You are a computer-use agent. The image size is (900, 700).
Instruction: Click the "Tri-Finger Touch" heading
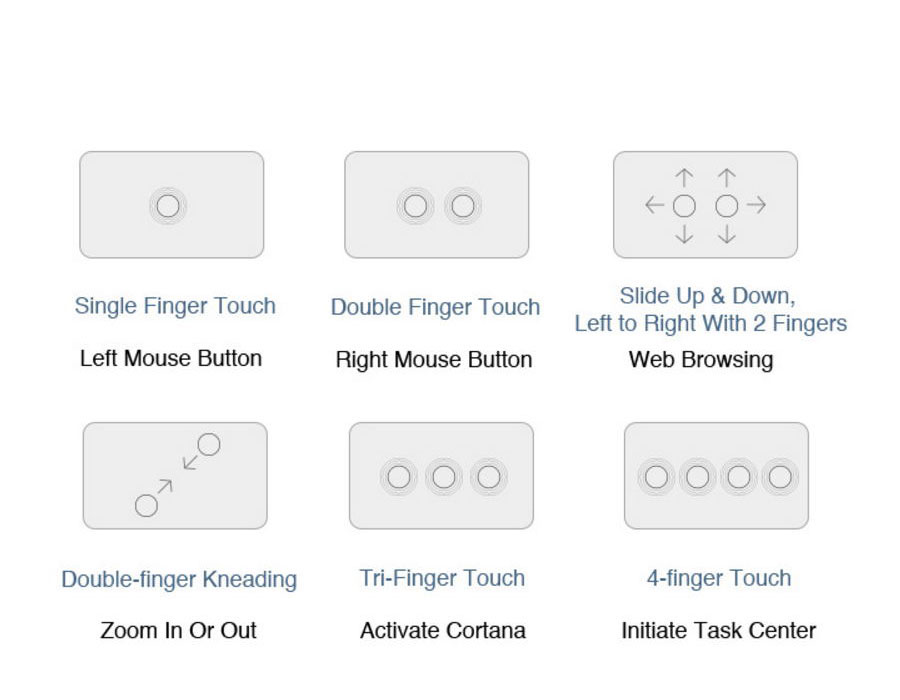[442, 578]
